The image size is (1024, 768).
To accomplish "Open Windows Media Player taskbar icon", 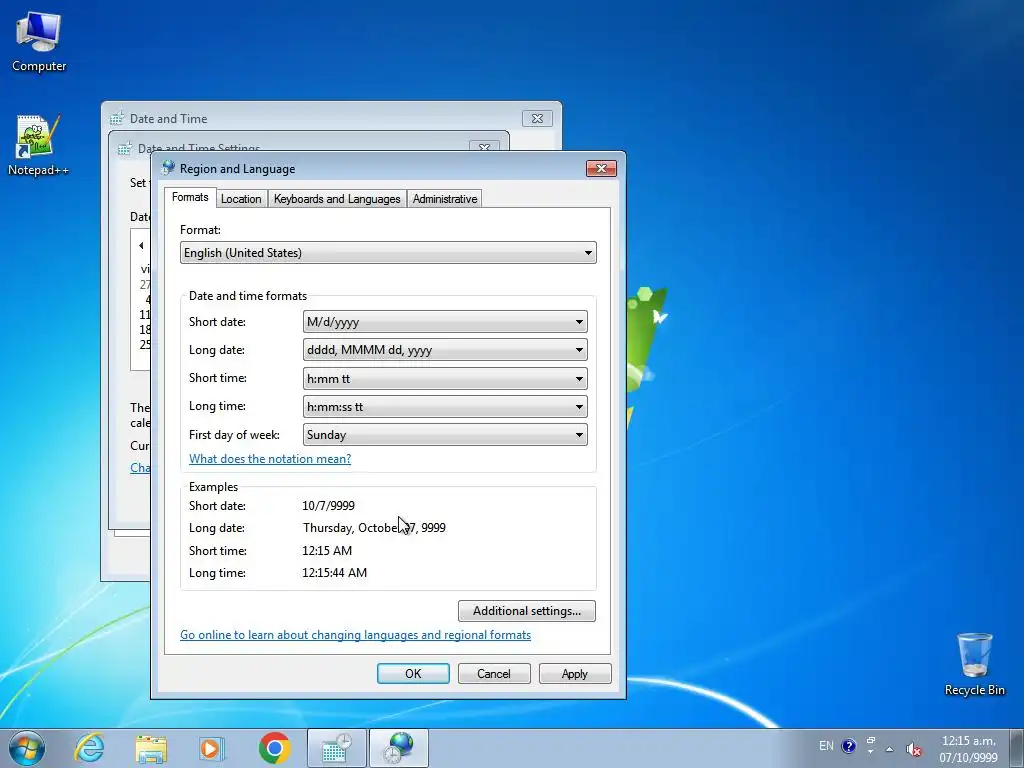I will tap(212, 748).
